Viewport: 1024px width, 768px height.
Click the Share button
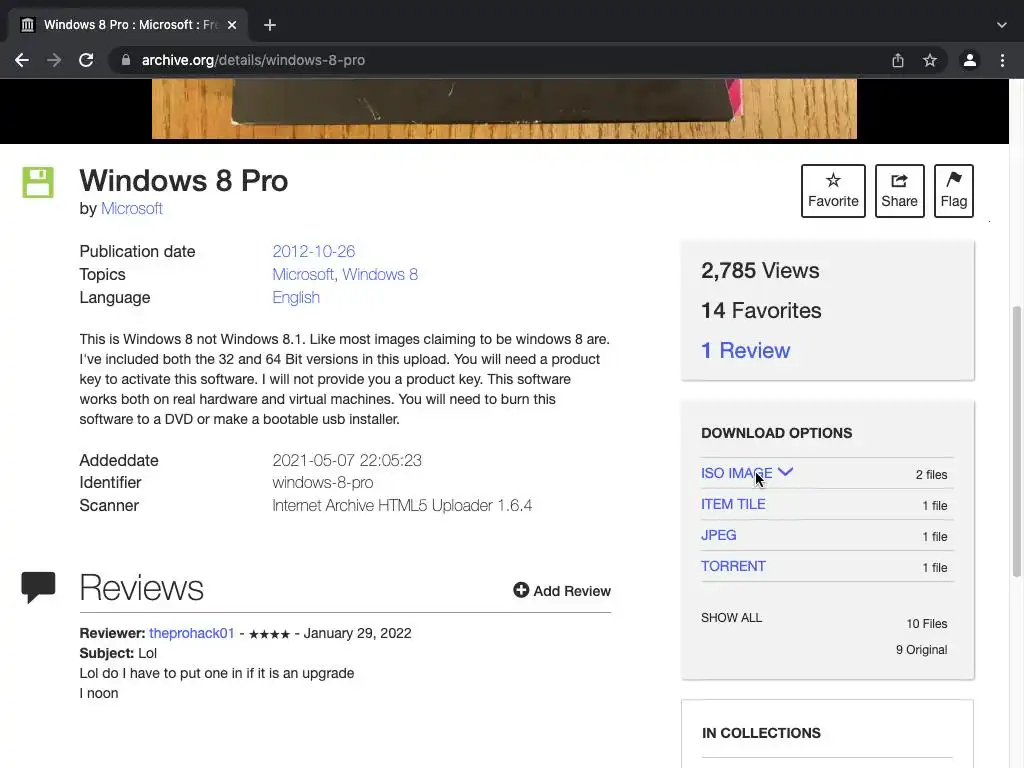click(899, 191)
